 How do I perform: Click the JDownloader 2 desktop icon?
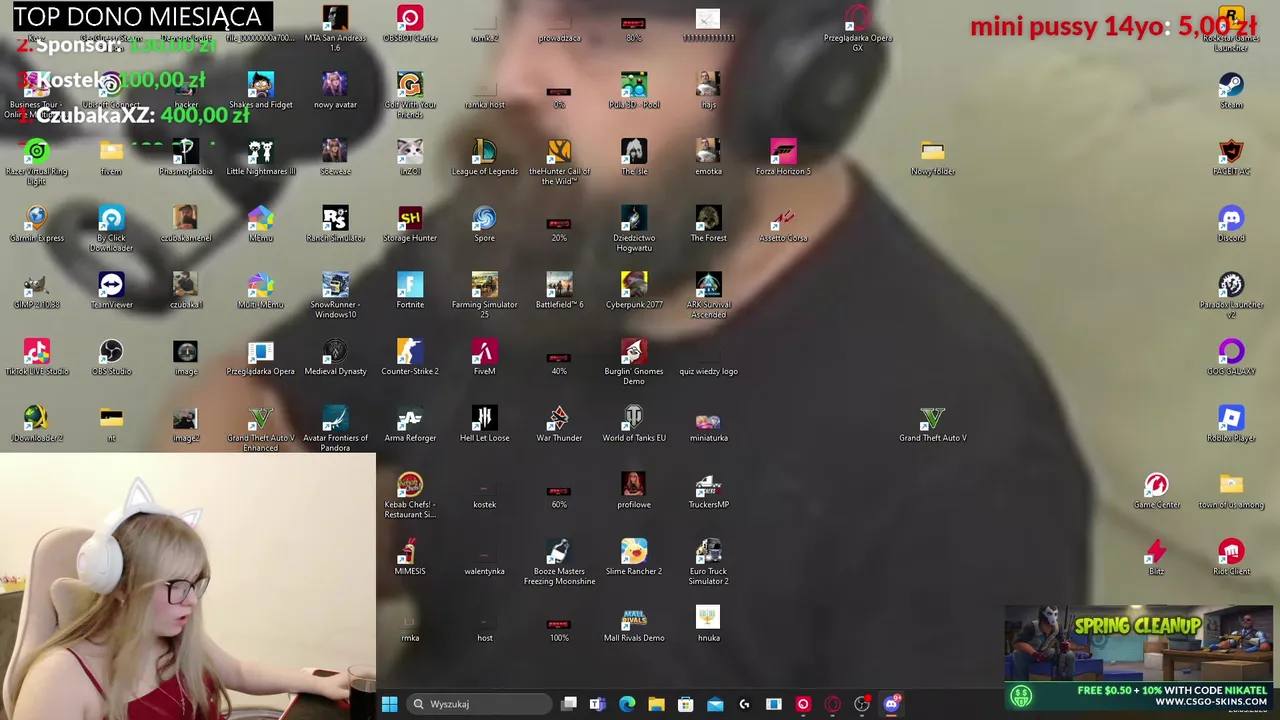[x=36, y=418]
